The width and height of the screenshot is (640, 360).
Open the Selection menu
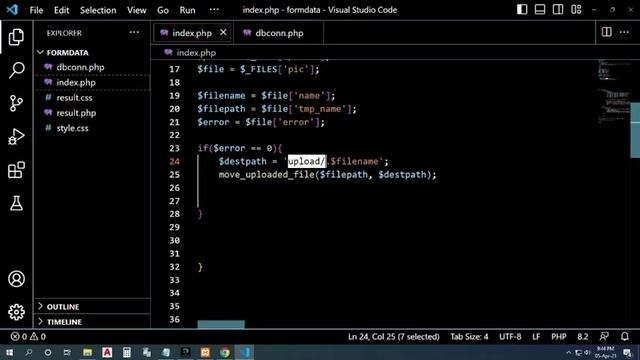pos(98,10)
